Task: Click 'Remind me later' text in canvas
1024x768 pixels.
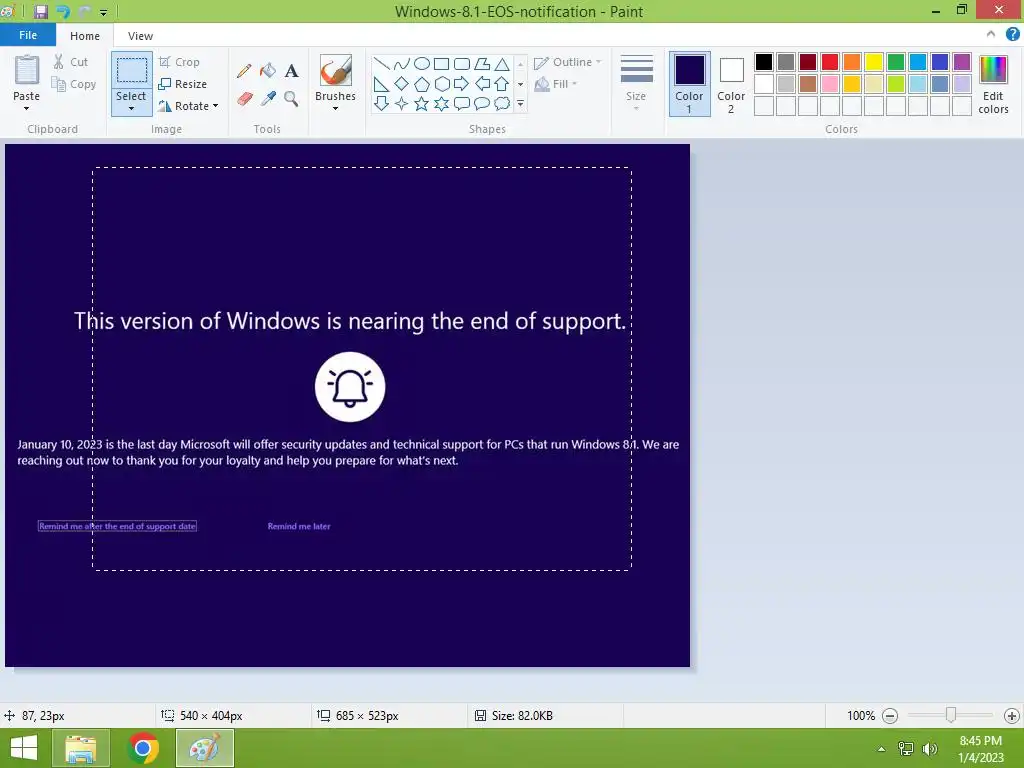Action: click(x=299, y=526)
